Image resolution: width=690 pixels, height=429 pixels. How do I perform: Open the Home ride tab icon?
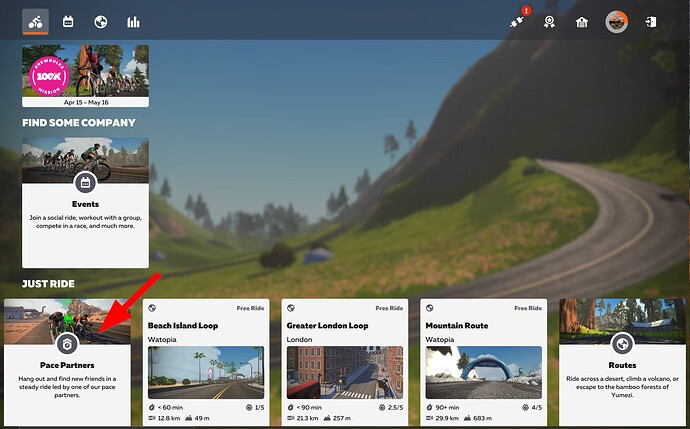(35, 22)
